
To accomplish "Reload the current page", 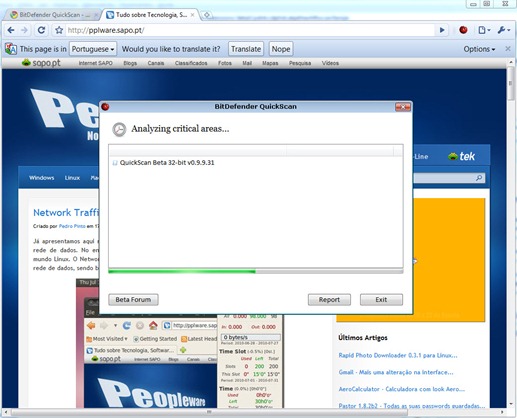I will pos(41,30).
